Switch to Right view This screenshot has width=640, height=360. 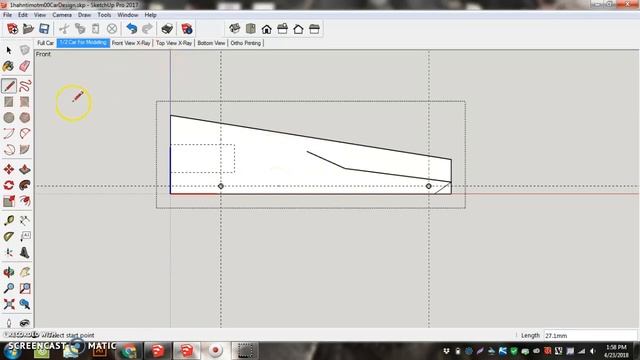pos(282,29)
